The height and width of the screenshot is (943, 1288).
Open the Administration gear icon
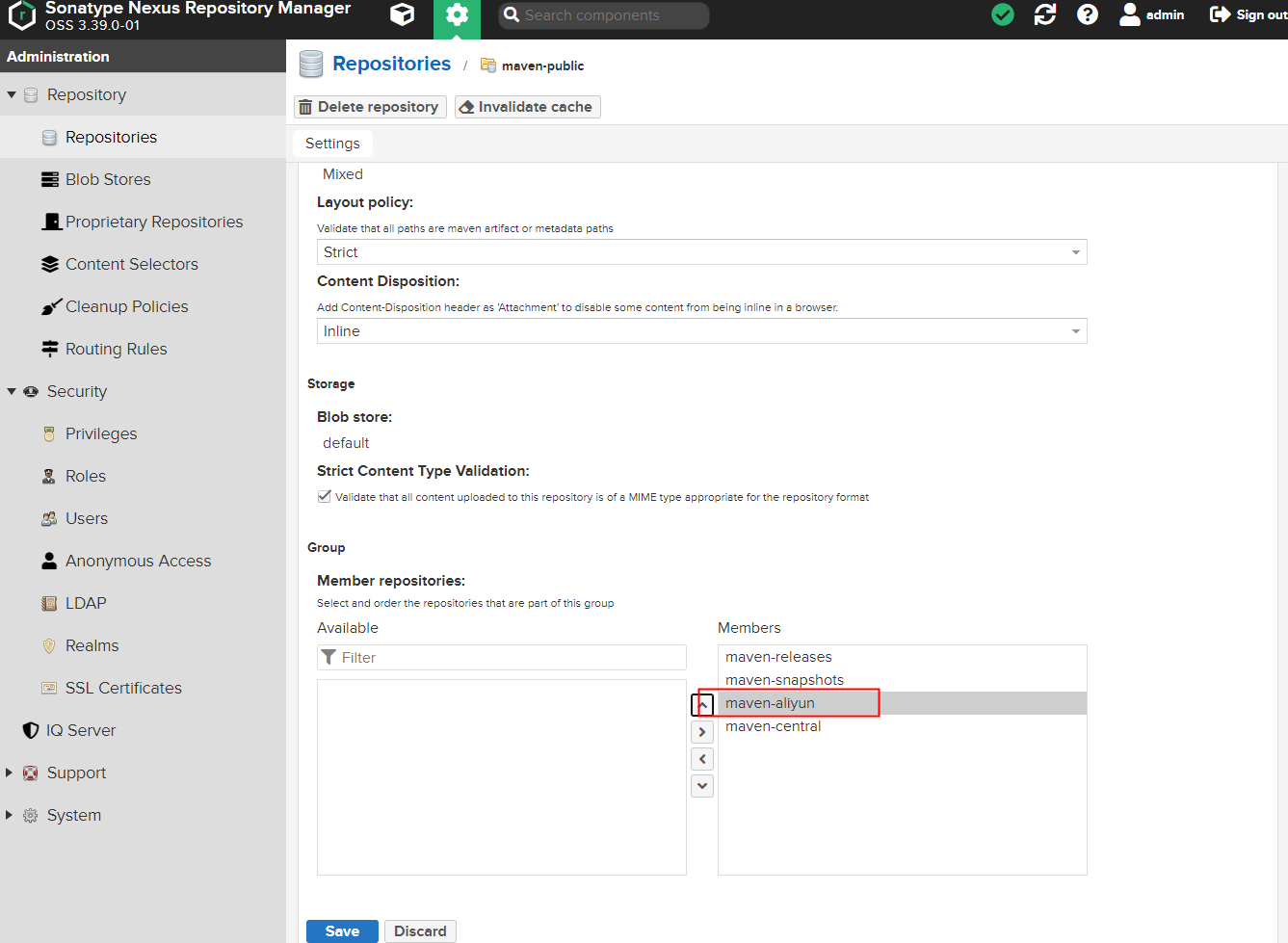[x=457, y=16]
